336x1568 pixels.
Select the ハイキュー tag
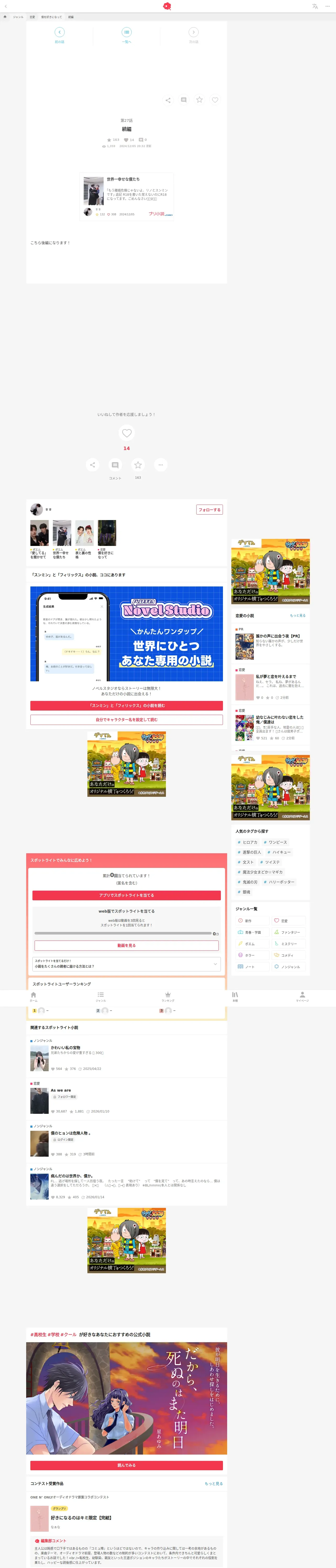pos(279,852)
